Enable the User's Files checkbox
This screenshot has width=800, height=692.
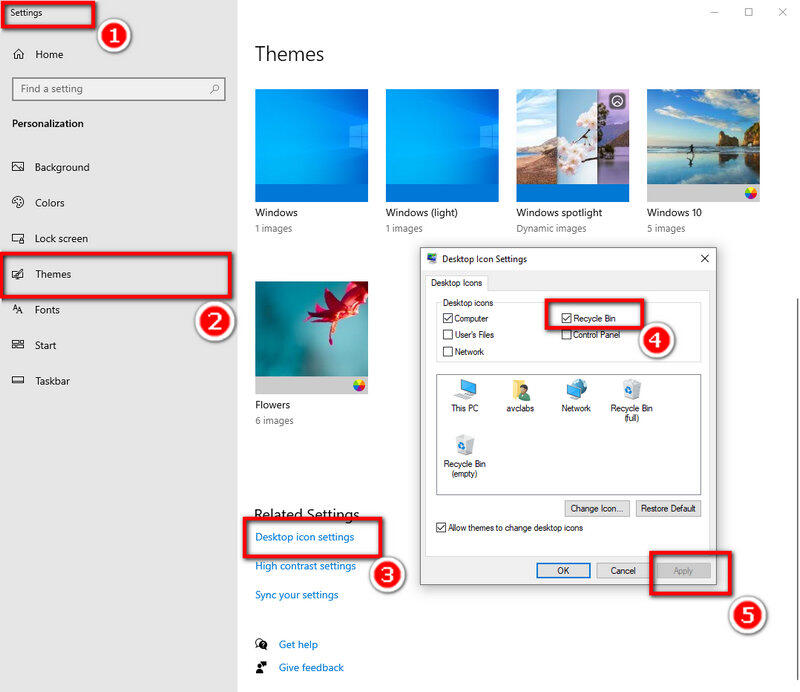[448, 335]
